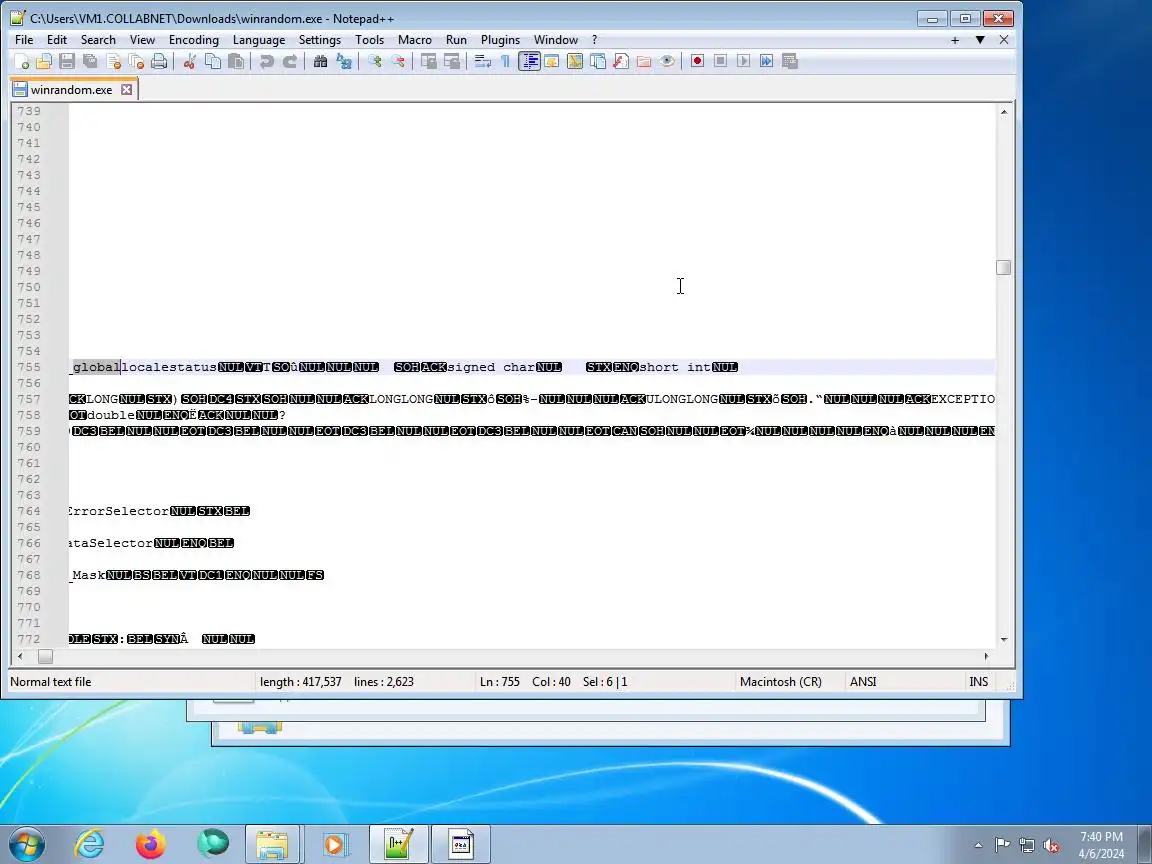Click ANSI encoding in status bar
This screenshot has height=864, width=1152.
point(863,682)
